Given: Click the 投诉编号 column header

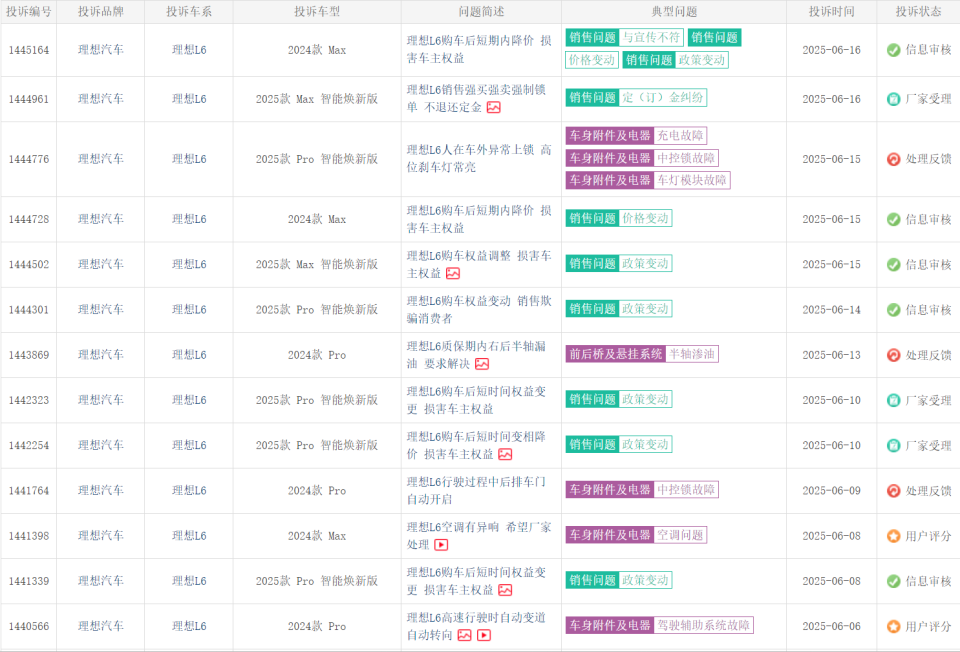Looking at the screenshot, I should click(x=29, y=12).
